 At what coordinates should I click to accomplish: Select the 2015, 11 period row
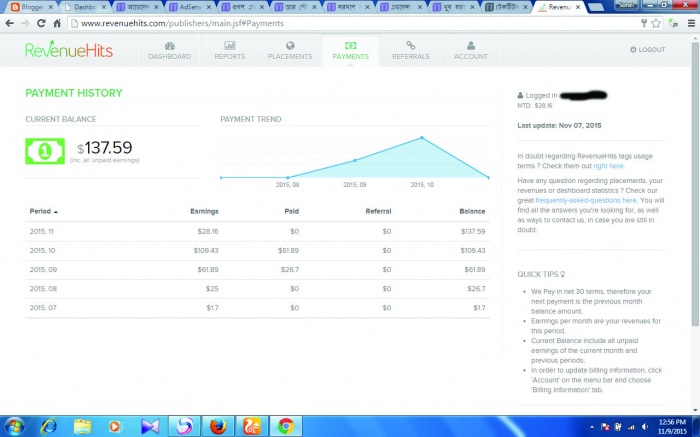[x=257, y=231]
